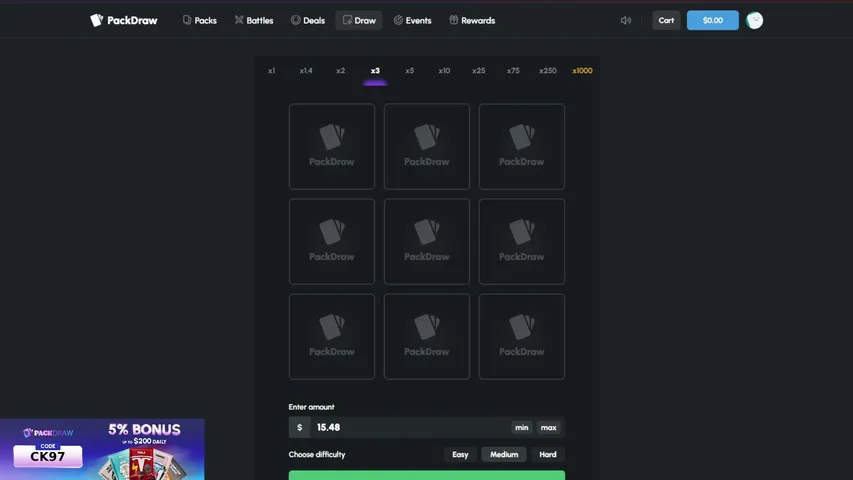Select the x250 multiplier tab
Screen dimensions: 853x480
click(x=548, y=71)
